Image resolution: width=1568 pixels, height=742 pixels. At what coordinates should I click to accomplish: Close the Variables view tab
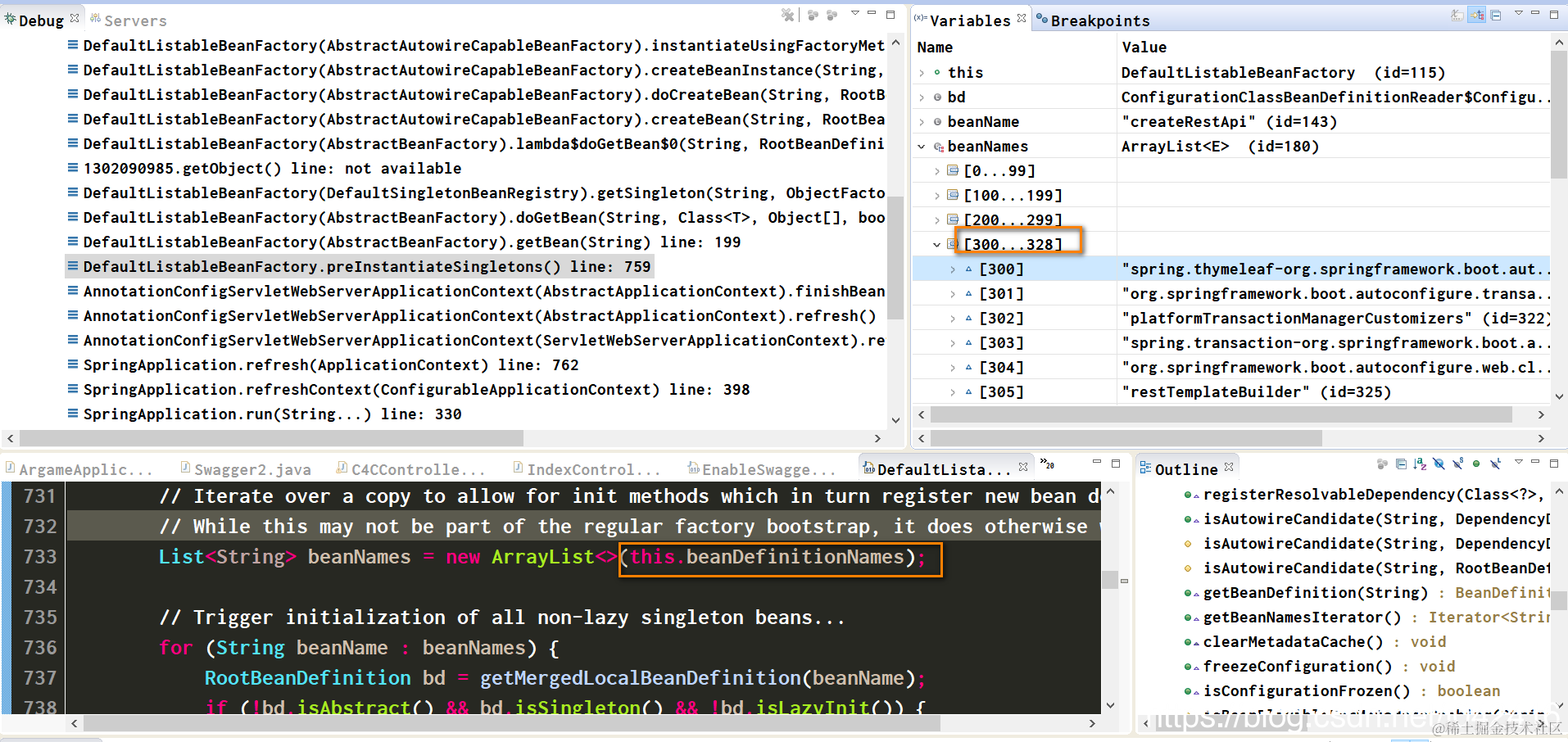1022,17
